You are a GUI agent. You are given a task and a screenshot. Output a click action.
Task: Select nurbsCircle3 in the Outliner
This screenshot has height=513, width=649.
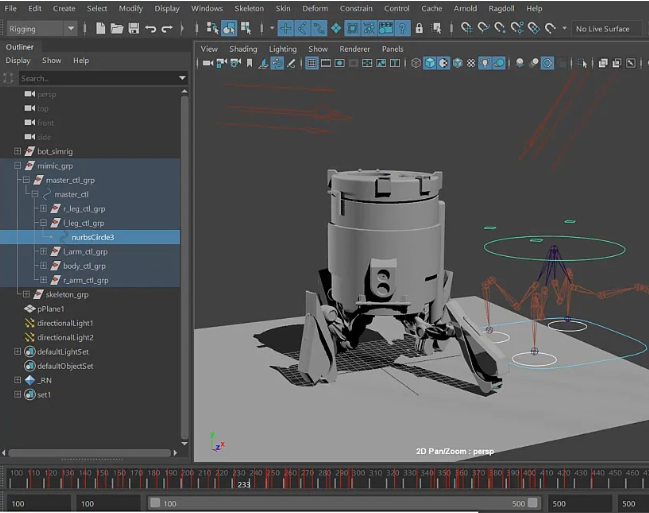coord(93,238)
